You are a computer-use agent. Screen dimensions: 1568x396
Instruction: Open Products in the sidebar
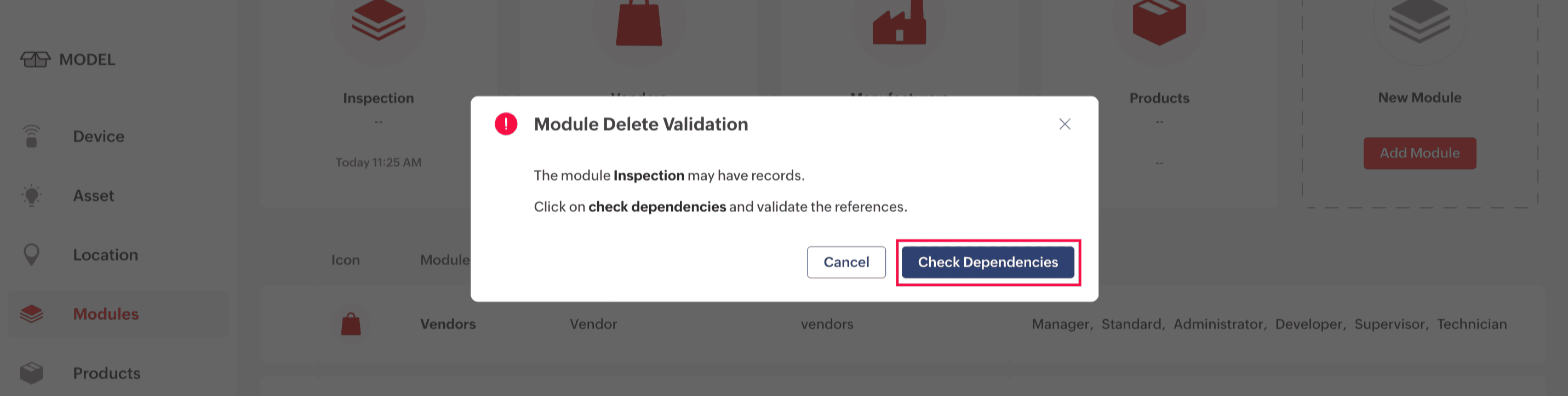point(106,373)
